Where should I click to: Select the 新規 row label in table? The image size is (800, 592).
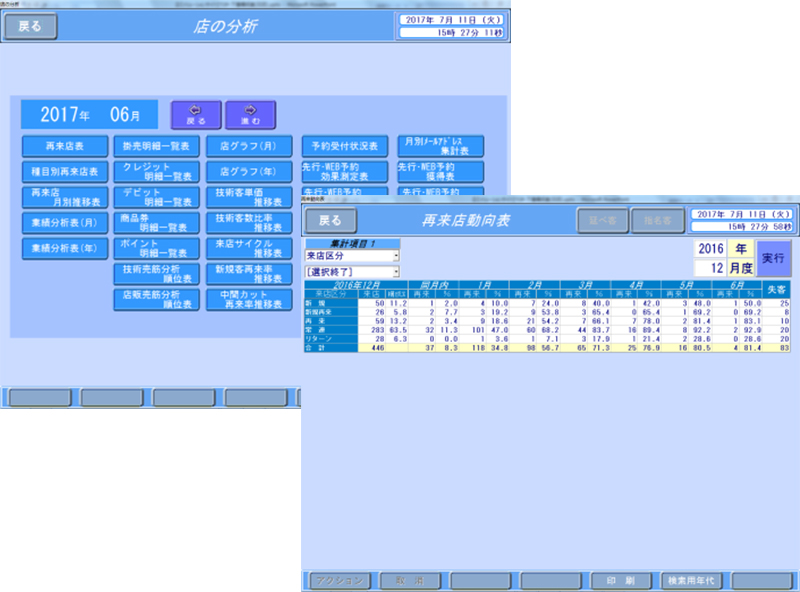331,303
